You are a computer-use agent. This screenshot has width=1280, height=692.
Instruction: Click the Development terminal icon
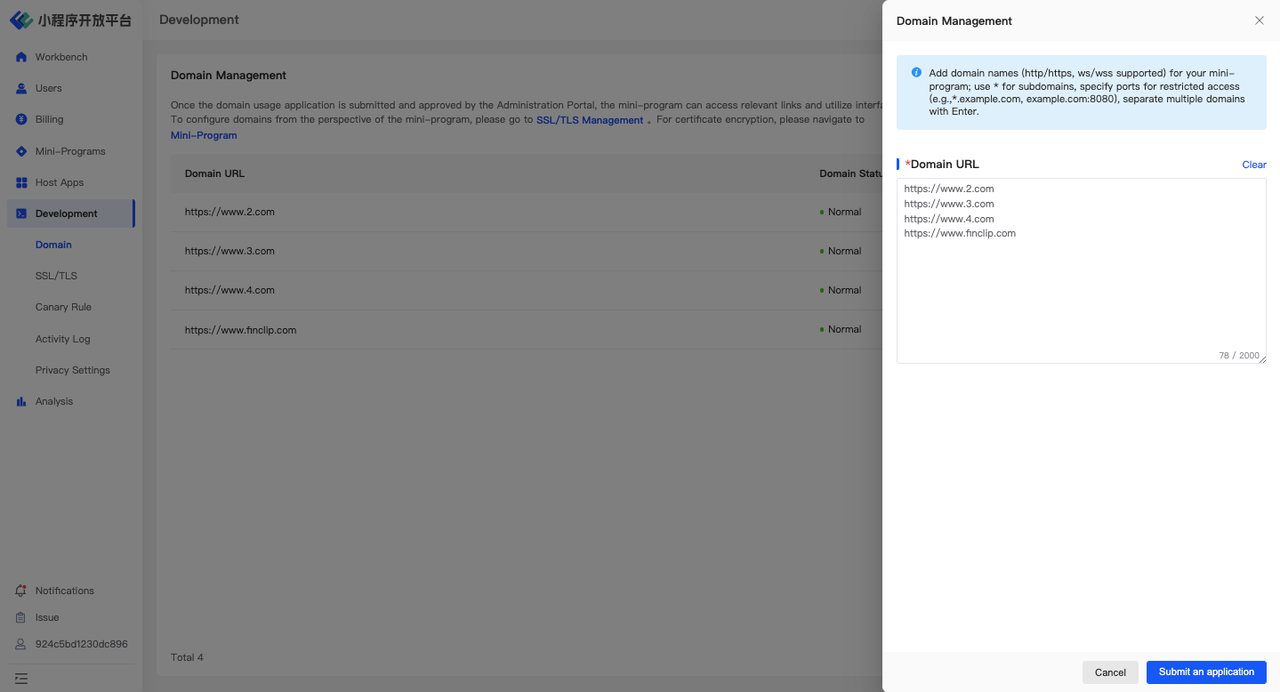pyautogui.click(x=21, y=213)
